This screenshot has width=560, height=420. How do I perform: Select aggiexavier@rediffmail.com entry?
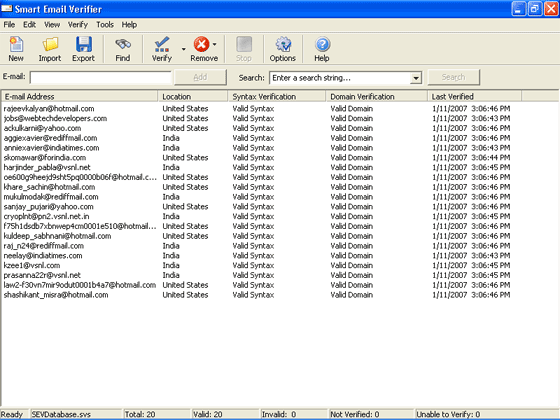50,138
